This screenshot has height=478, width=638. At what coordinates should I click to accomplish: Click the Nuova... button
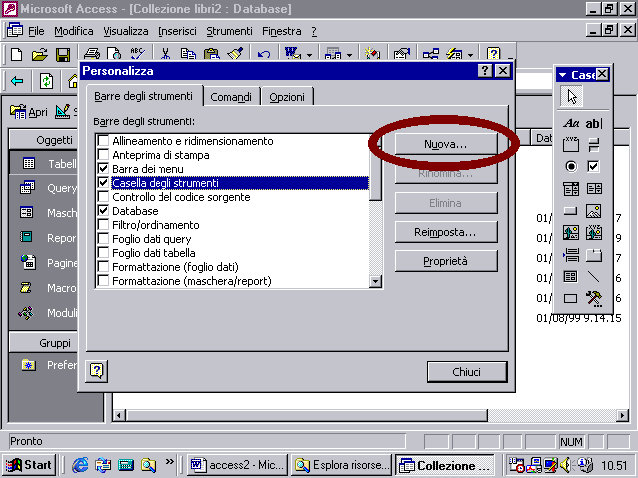point(446,144)
